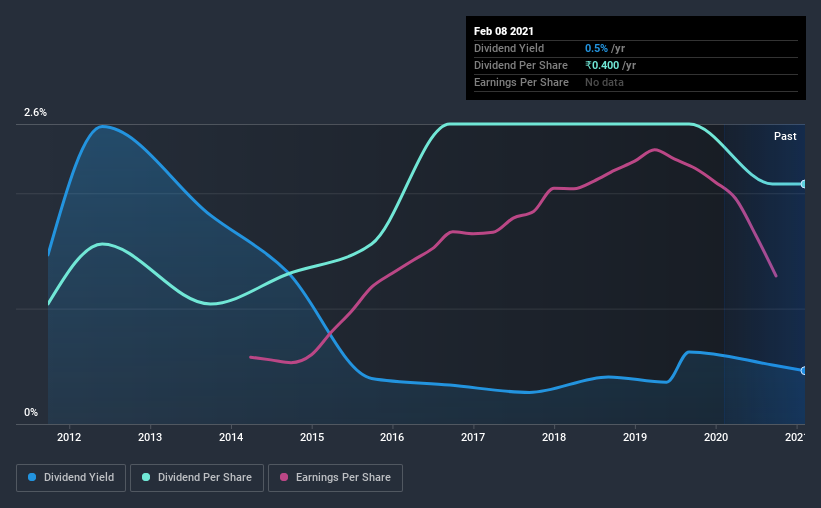
Task: Select the 2018 label on the x-axis
Action: click(x=554, y=437)
